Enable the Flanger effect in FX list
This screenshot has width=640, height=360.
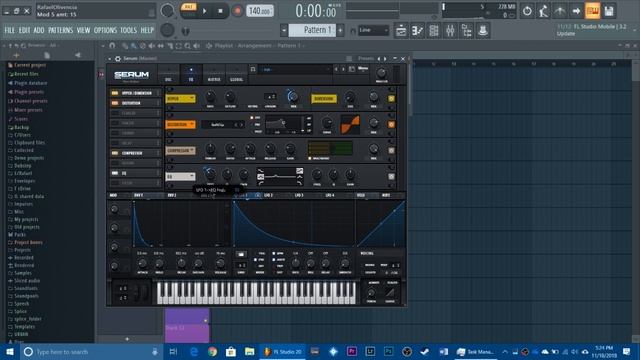tap(115, 113)
